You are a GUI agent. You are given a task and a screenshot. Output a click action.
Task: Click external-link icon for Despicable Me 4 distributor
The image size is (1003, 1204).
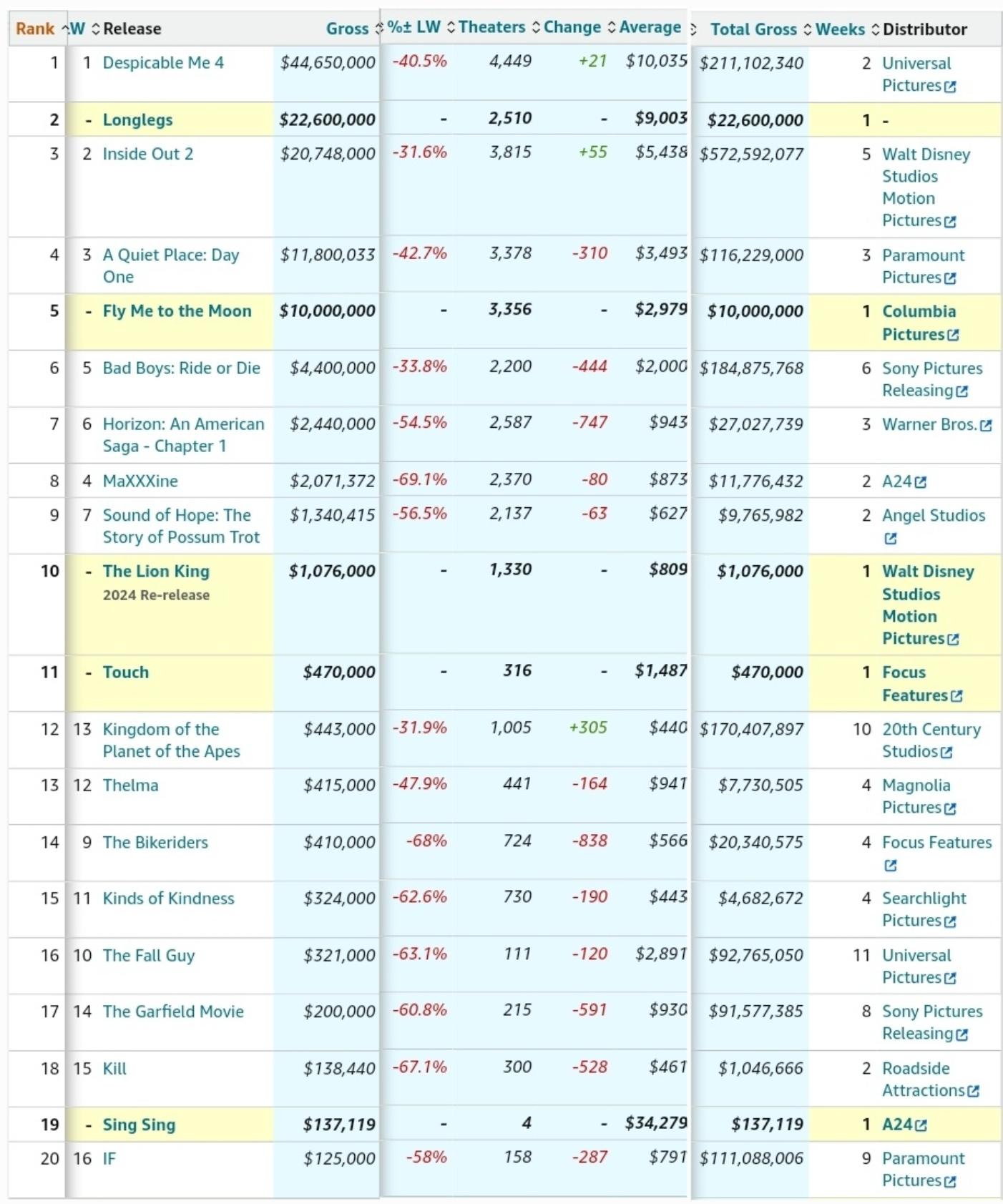949,87
